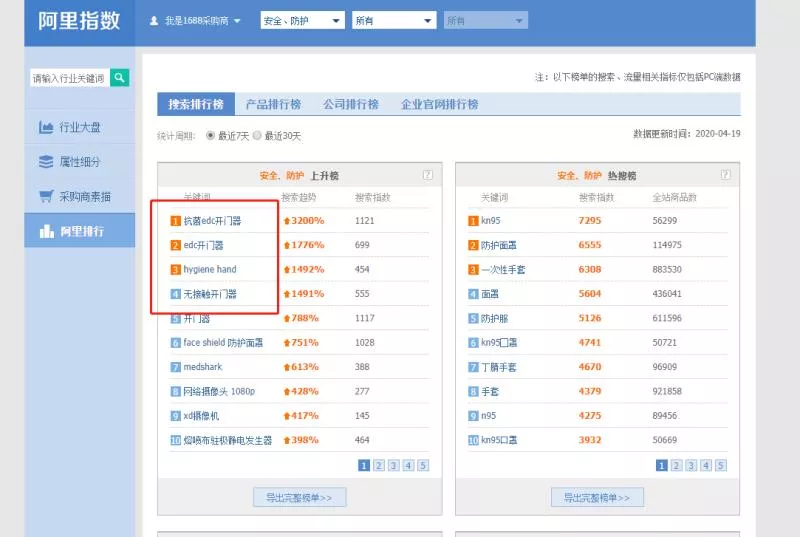Go to page 2 of 上升榜
Image resolution: width=800 pixels, height=537 pixels.
coord(379,465)
